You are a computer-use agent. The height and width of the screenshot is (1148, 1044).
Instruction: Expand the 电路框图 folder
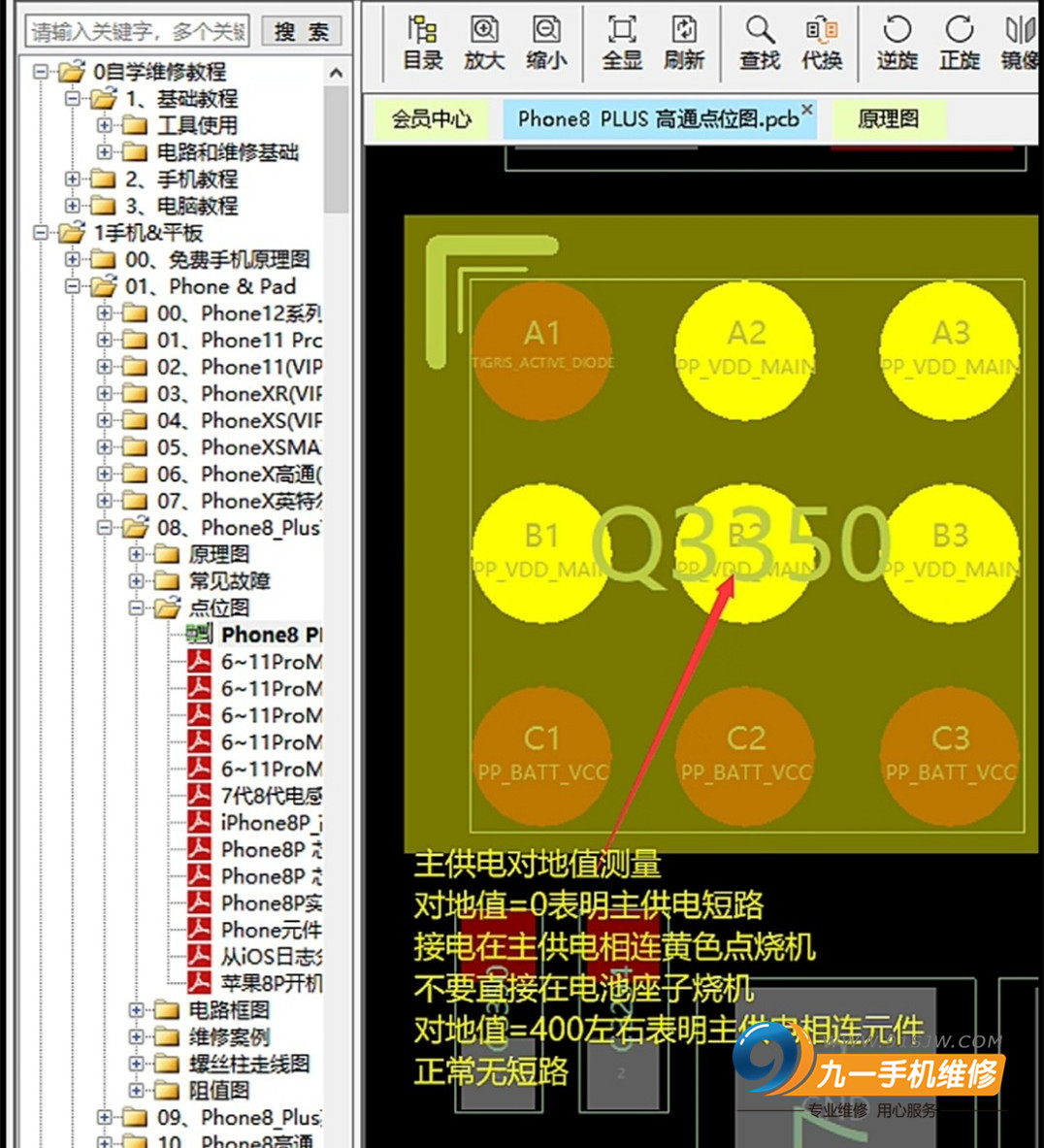coord(136,1010)
